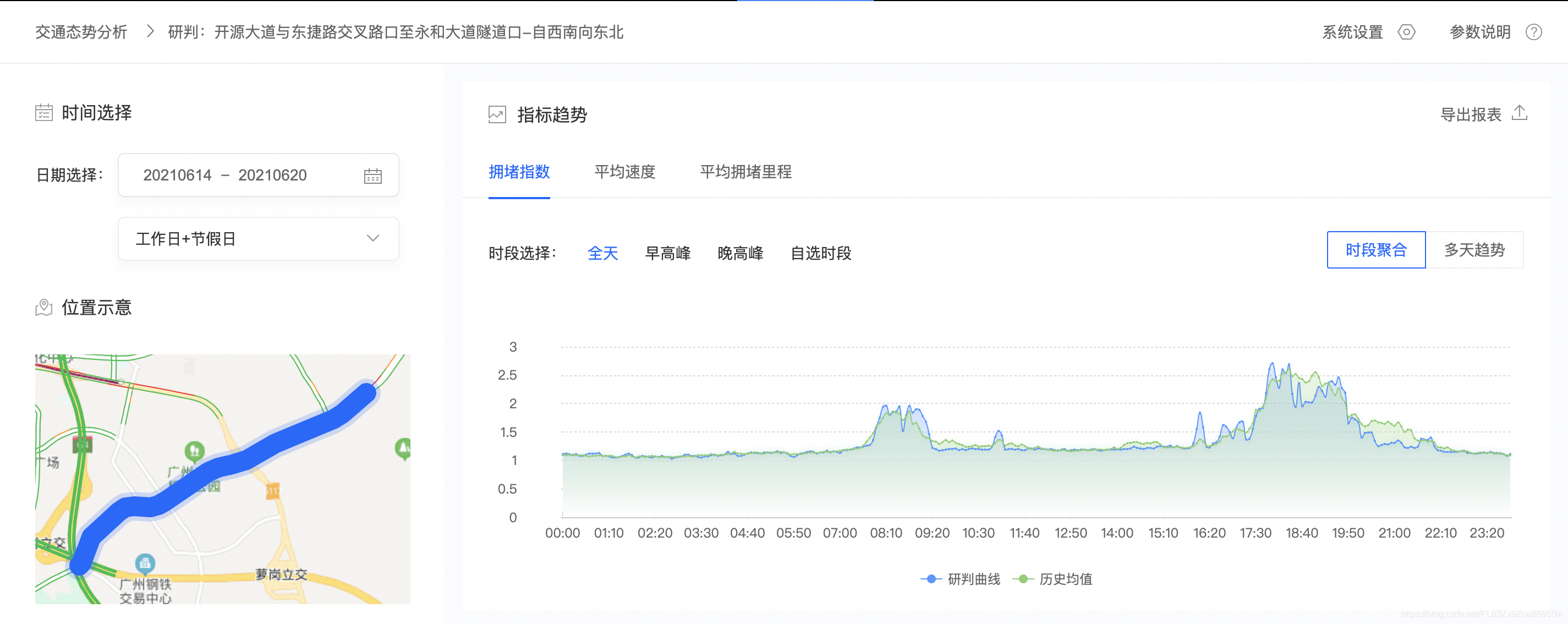Click the question mark icon next to 参数说明
The height and width of the screenshot is (624, 1568).
point(1534,33)
